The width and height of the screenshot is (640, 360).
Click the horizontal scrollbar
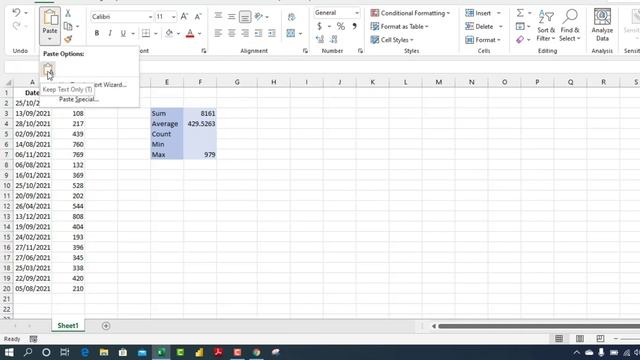pyautogui.click(x=539, y=326)
